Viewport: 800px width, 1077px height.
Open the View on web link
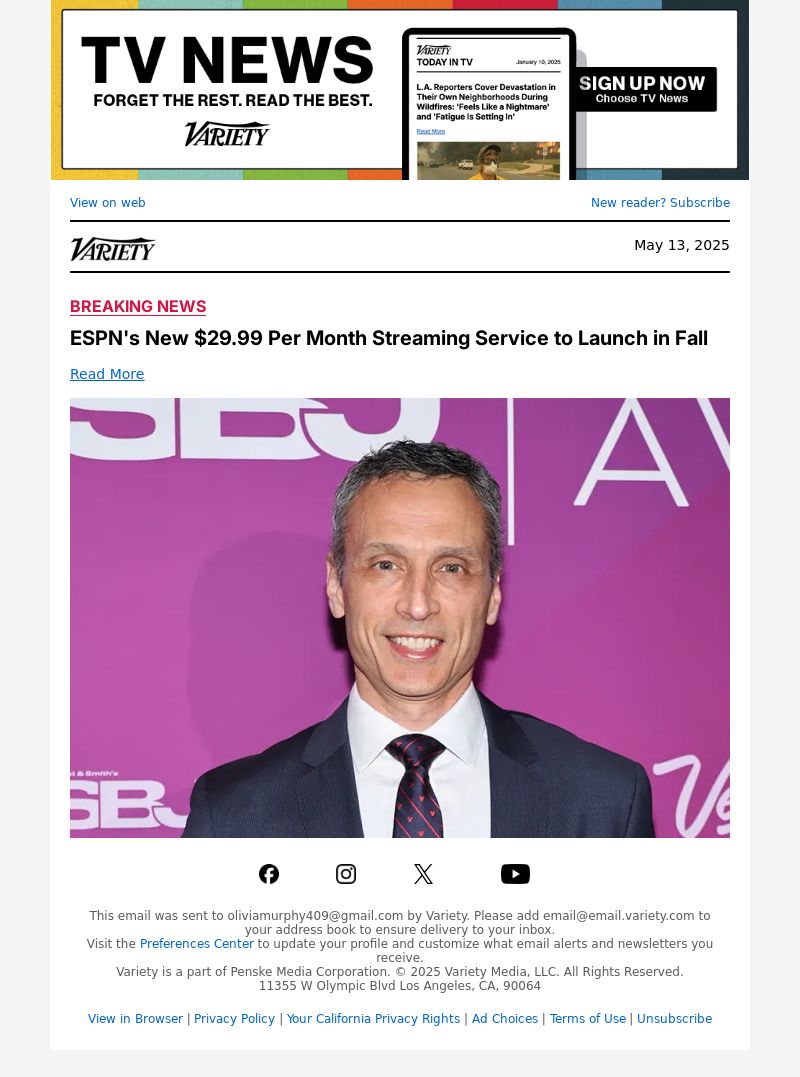108,203
